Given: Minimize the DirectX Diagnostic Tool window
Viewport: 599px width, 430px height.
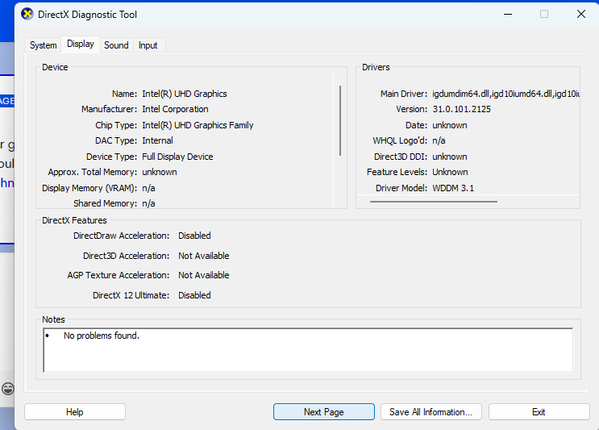Looking at the screenshot, I should (x=508, y=15).
